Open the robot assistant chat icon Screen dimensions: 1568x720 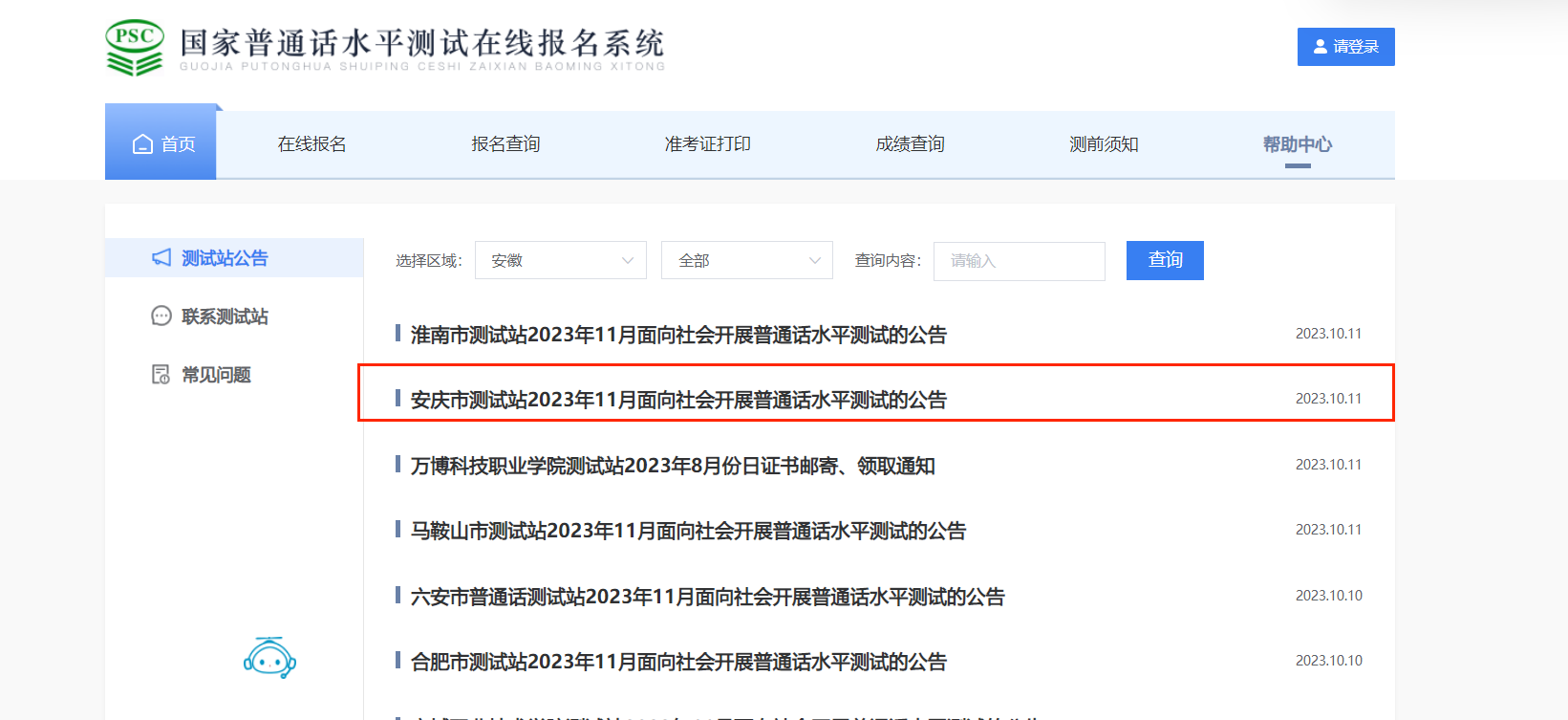click(x=269, y=658)
